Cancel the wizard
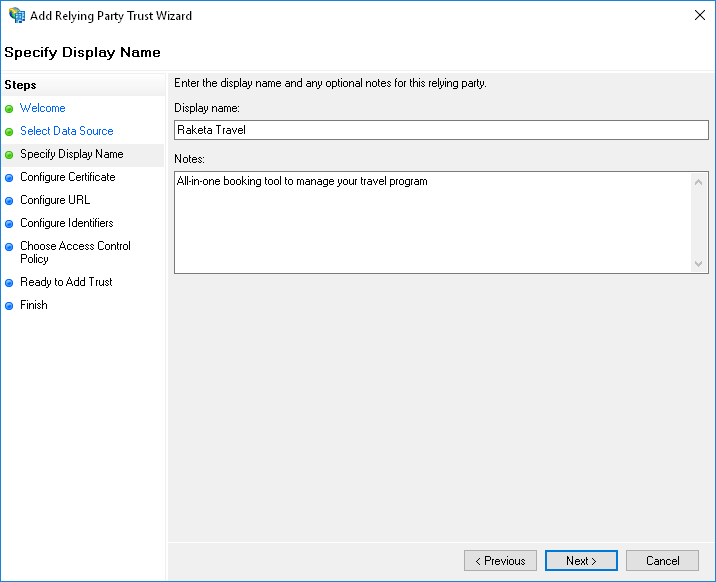716x582 pixels. [662, 561]
